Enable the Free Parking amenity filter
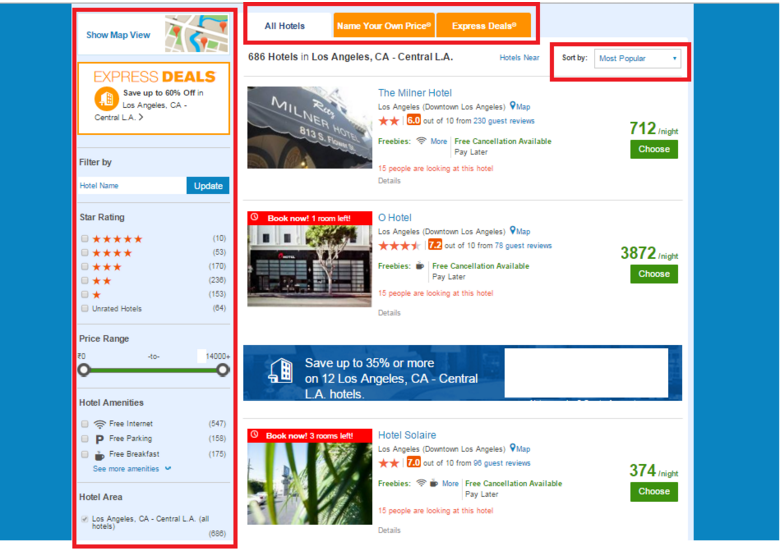 point(85,438)
